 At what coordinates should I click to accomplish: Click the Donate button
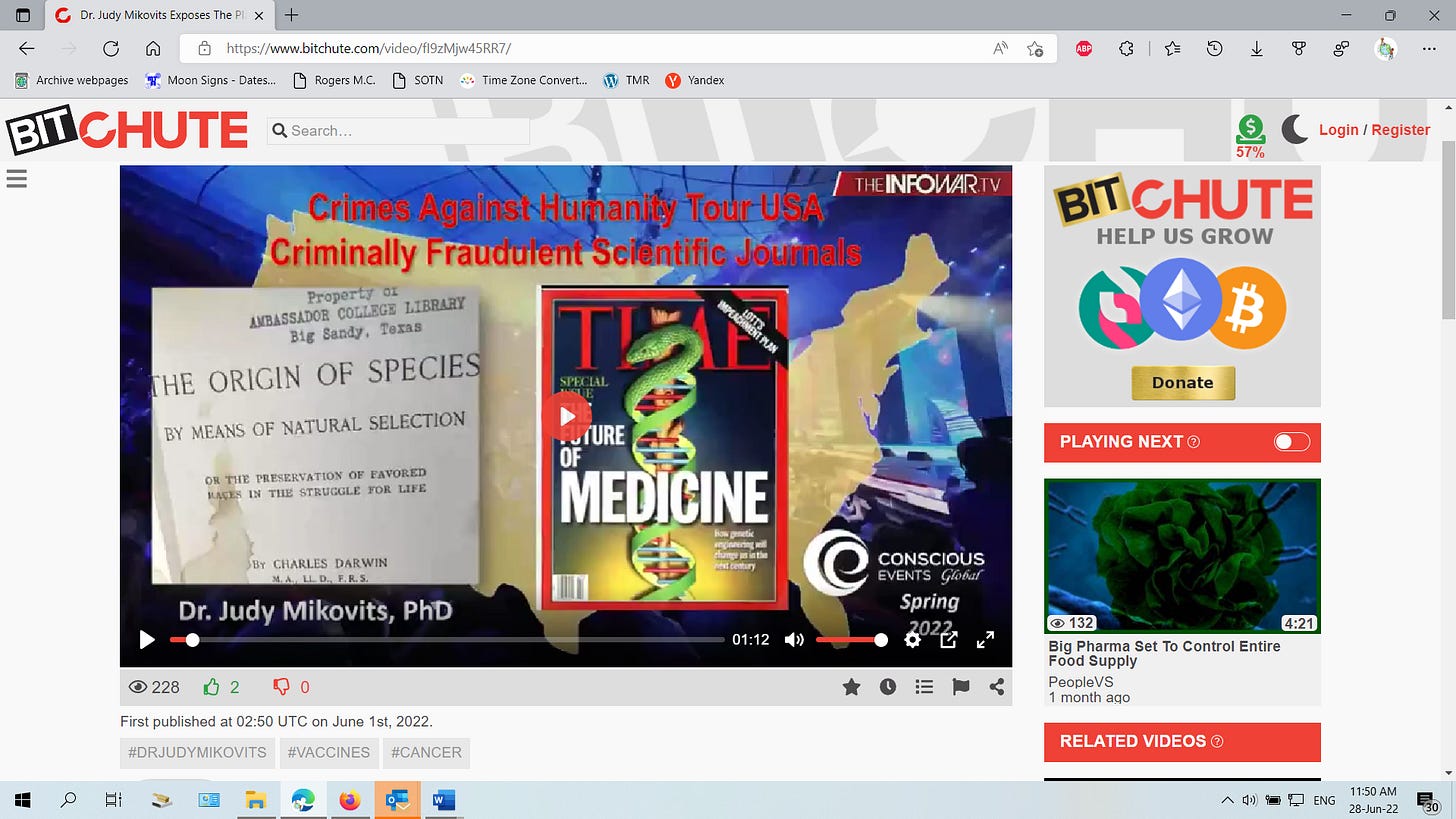tap(1182, 383)
